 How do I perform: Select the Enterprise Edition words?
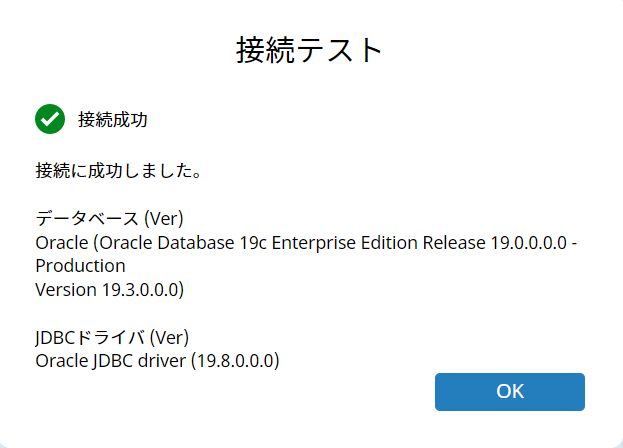(x=345, y=243)
